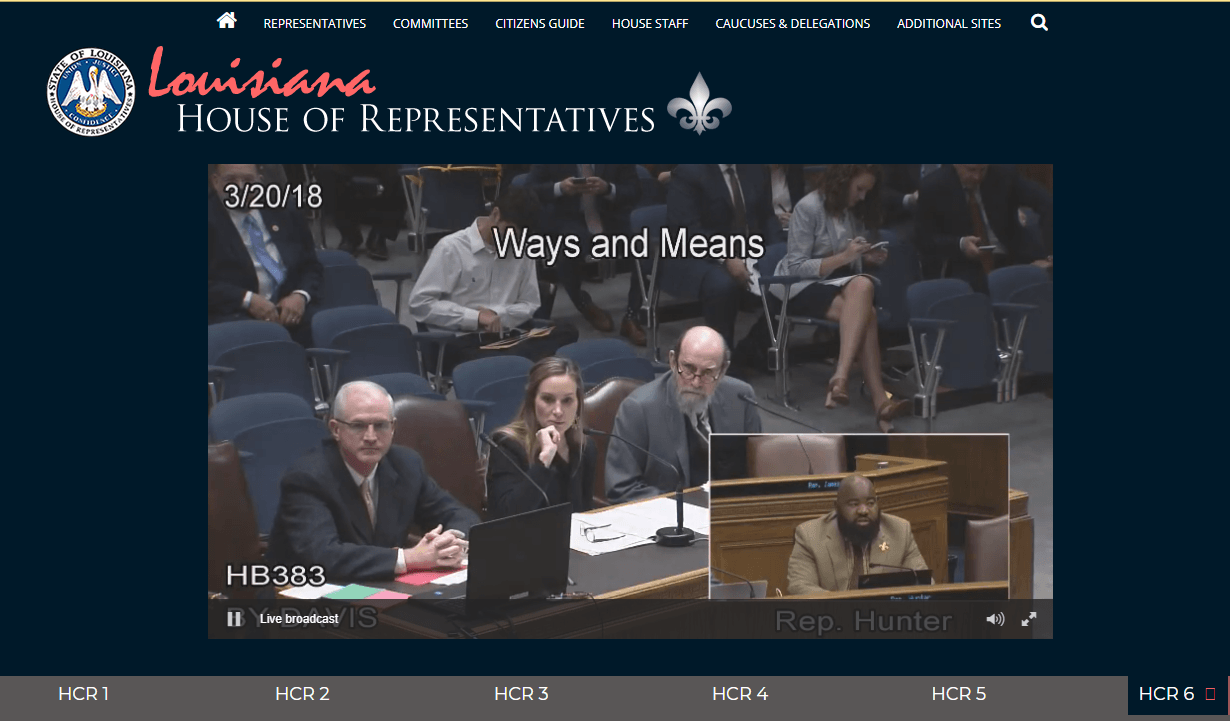Go to the home page icon

(x=227, y=20)
